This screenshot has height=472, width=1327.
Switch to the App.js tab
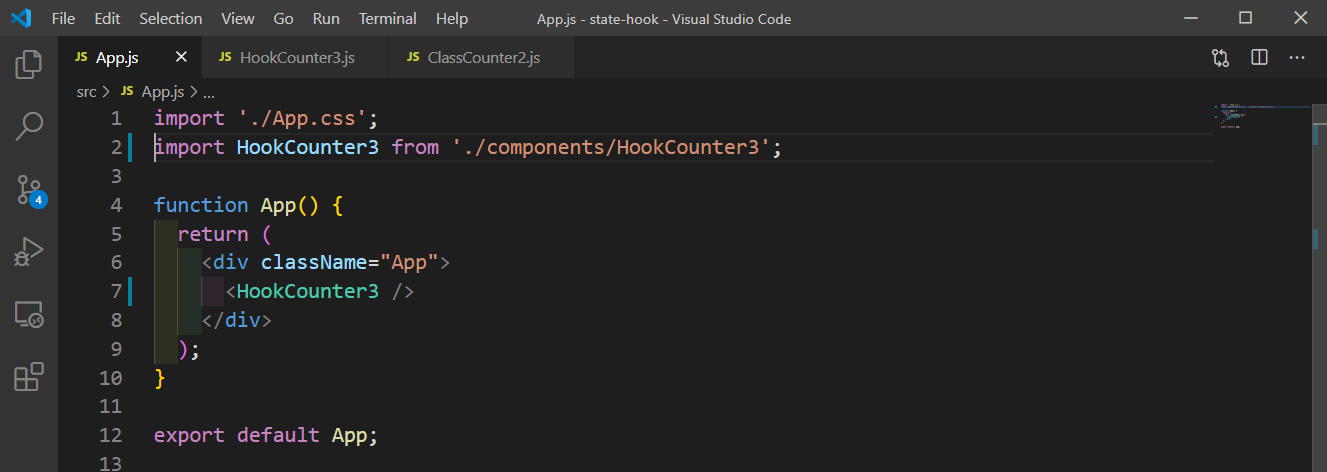click(130, 58)
